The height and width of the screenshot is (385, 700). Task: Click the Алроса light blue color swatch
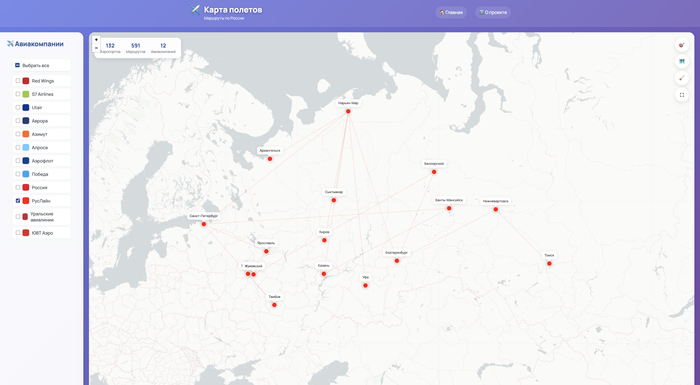click(26, 147)
